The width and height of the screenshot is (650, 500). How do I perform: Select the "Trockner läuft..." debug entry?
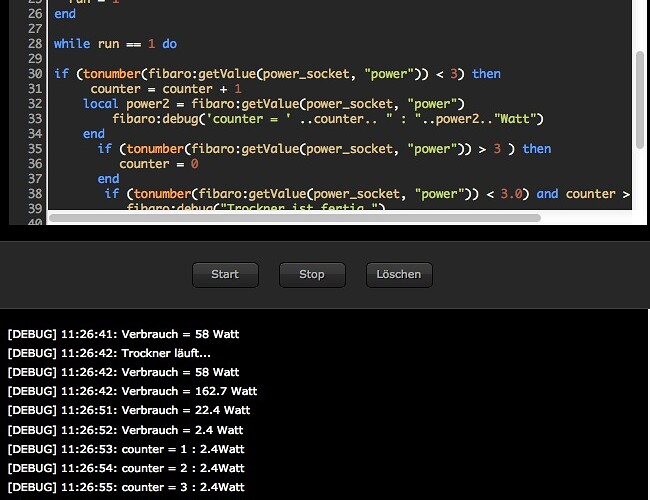[x=110, y=353]
